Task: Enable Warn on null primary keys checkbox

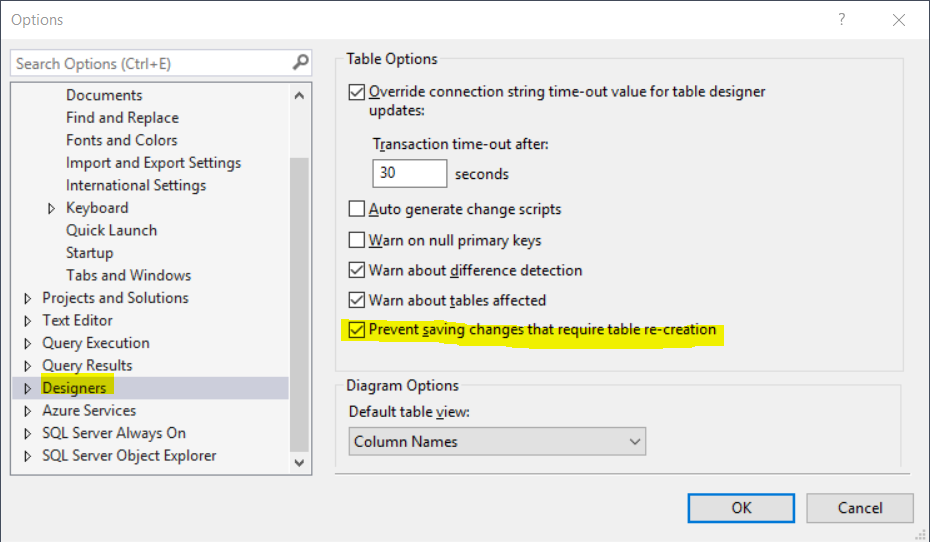Action: click(x=356, y=240)
